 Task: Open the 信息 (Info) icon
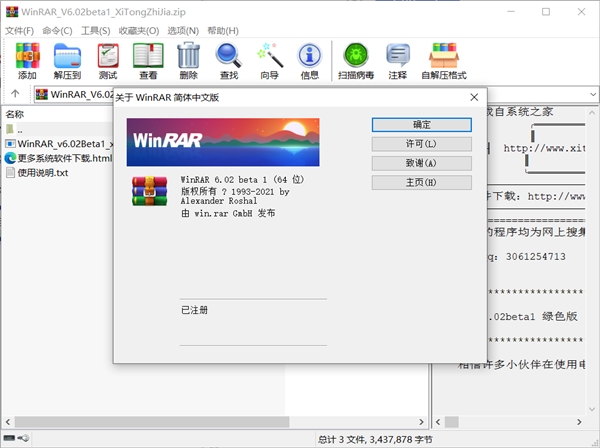pyautogui.click(x=310, y=61)
